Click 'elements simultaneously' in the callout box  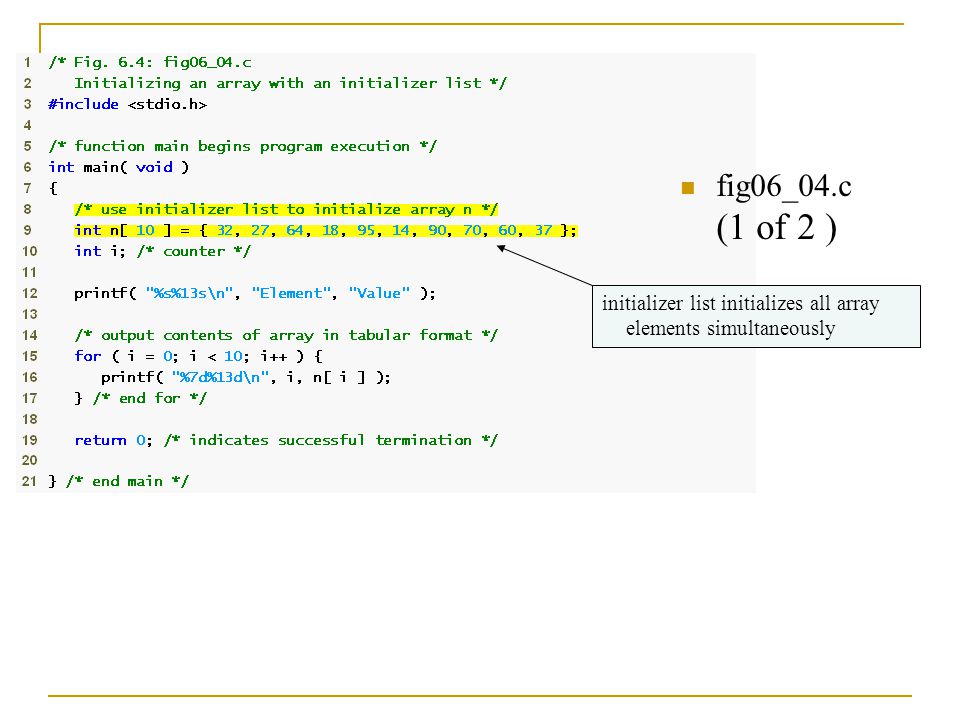730,329
